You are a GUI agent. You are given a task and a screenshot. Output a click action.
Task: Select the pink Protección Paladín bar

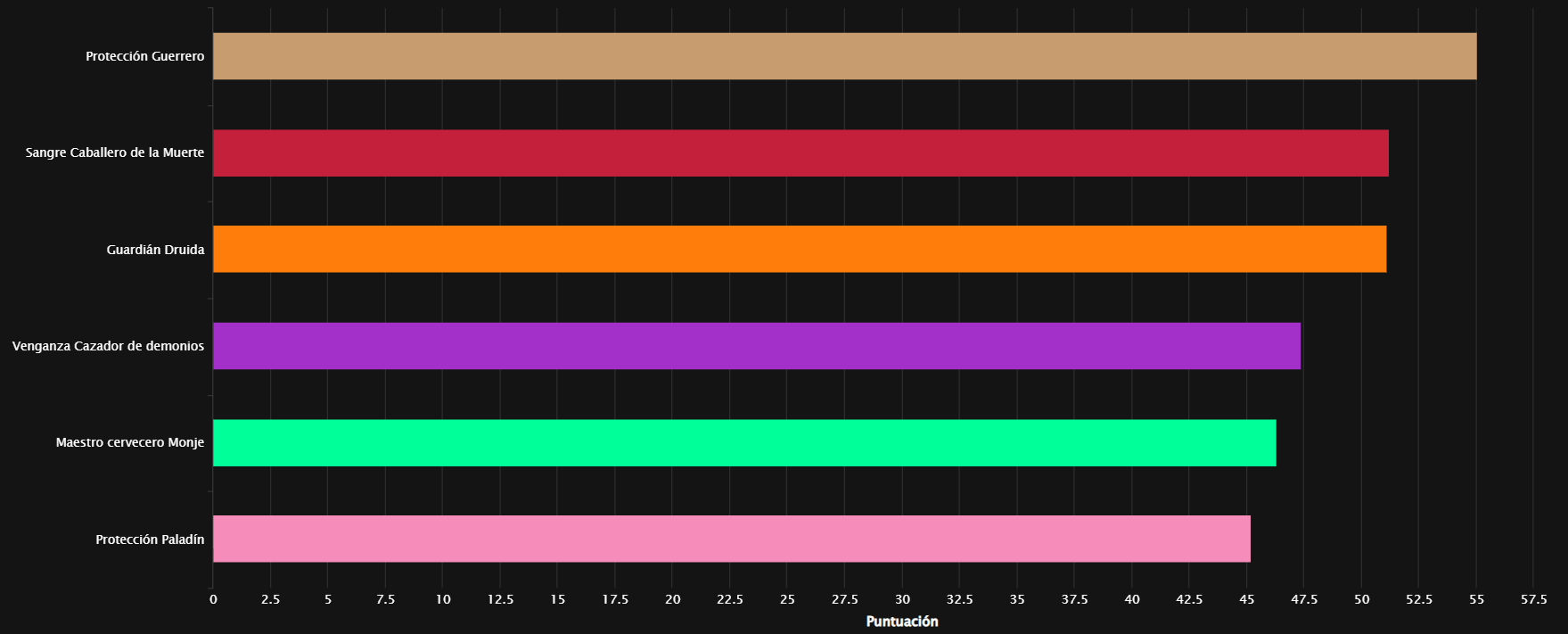click(x=732, y=539)
